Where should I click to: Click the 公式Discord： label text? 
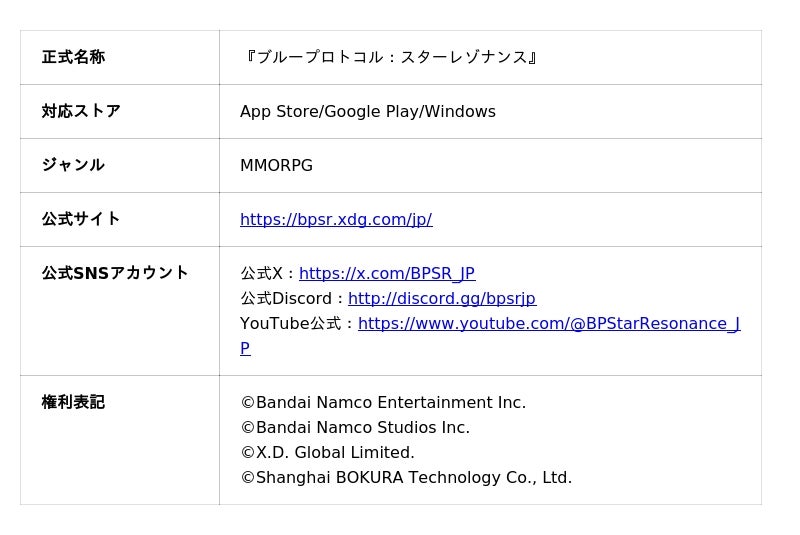(292, 299)
